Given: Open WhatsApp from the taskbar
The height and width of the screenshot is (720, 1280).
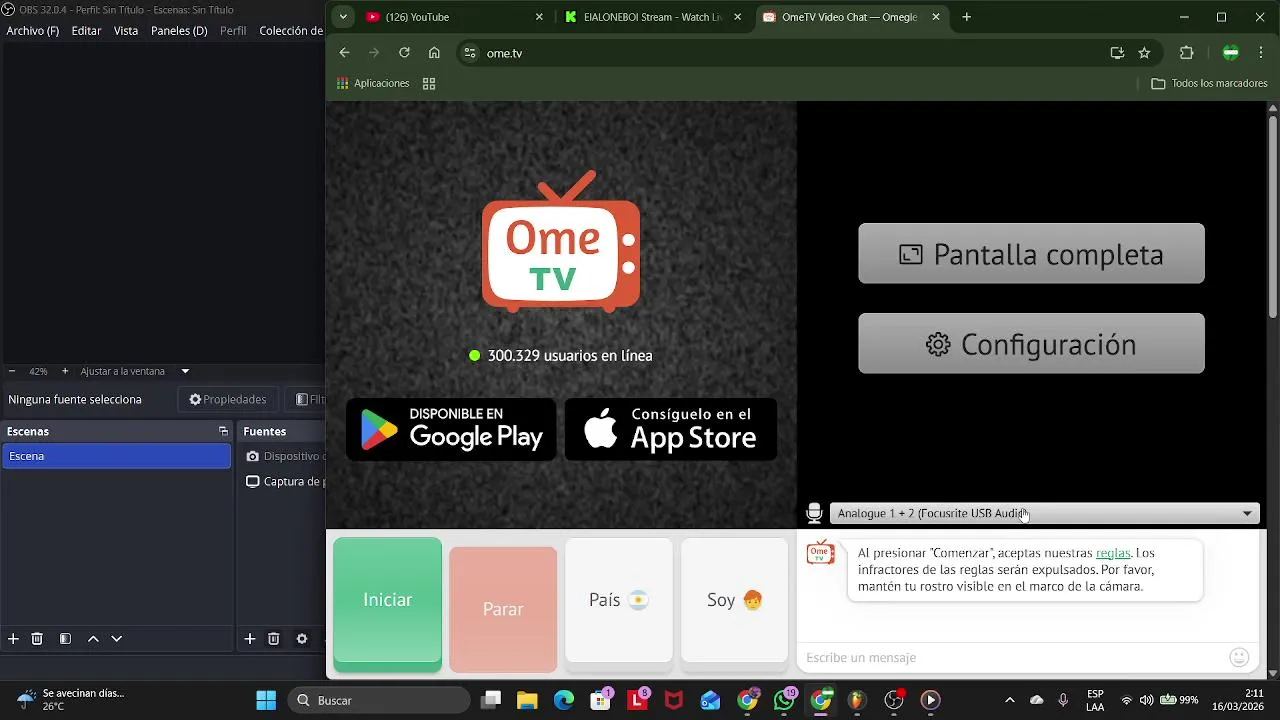Looking at the screenshot, I should [784, 700].
